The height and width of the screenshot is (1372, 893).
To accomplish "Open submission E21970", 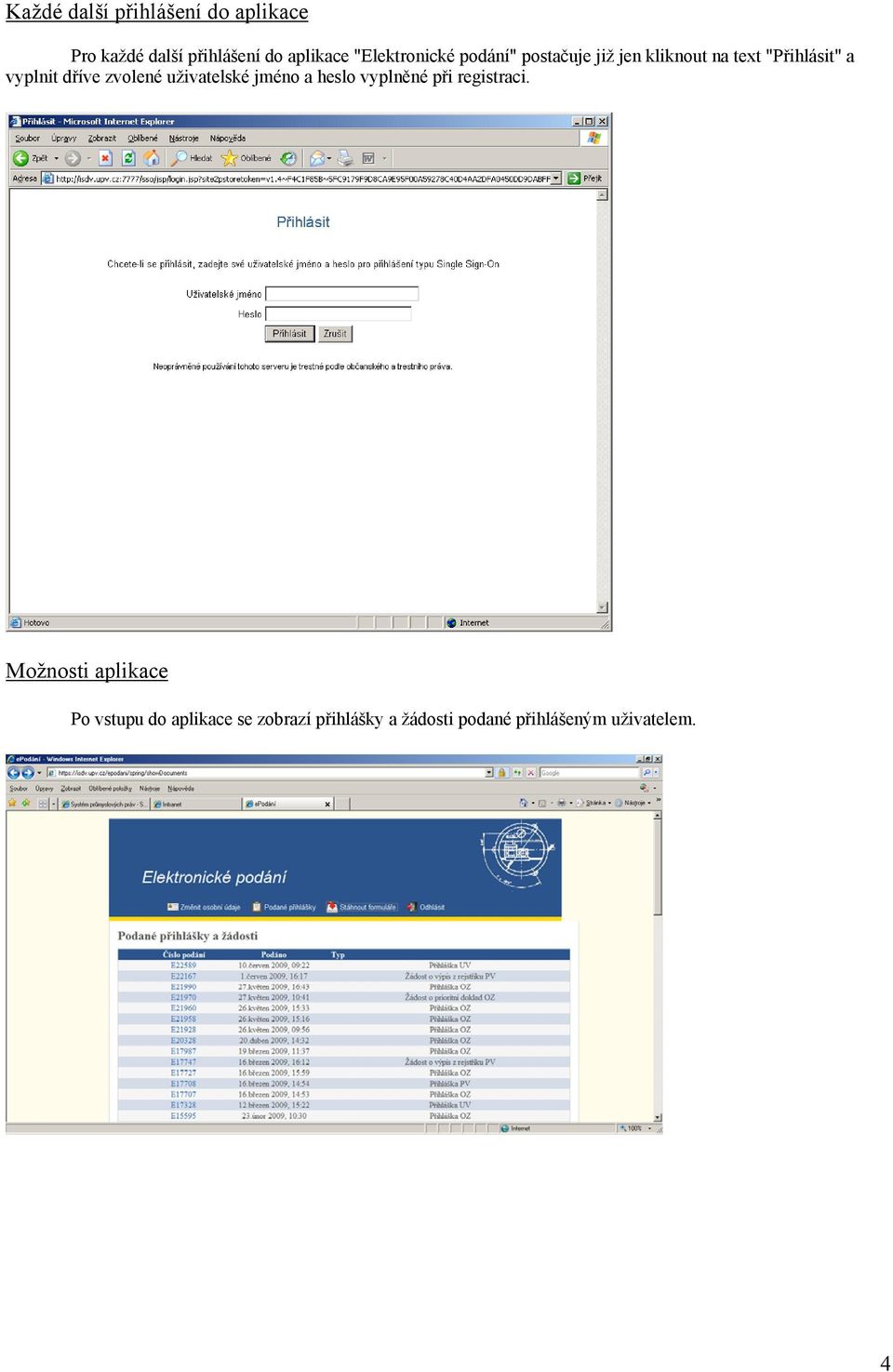I will pyautogui.click(x=183, y=997).
